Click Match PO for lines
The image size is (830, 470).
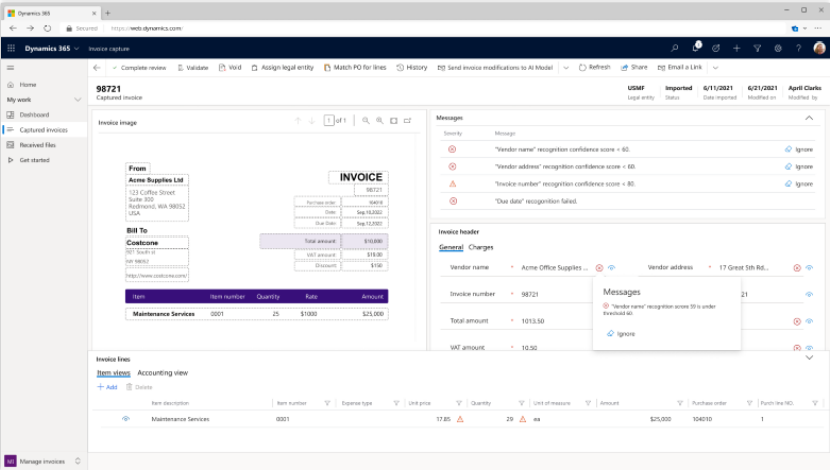(x=355, y=68)
